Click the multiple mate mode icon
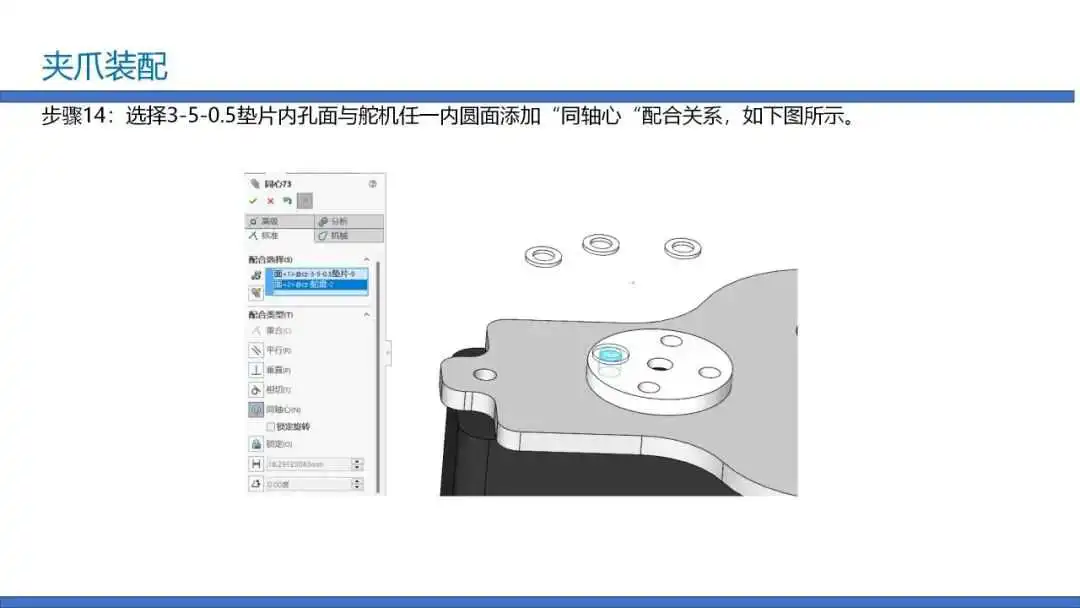Viewport: 1080px width, 608px height. pyautogui.click(x=256, y=293)
